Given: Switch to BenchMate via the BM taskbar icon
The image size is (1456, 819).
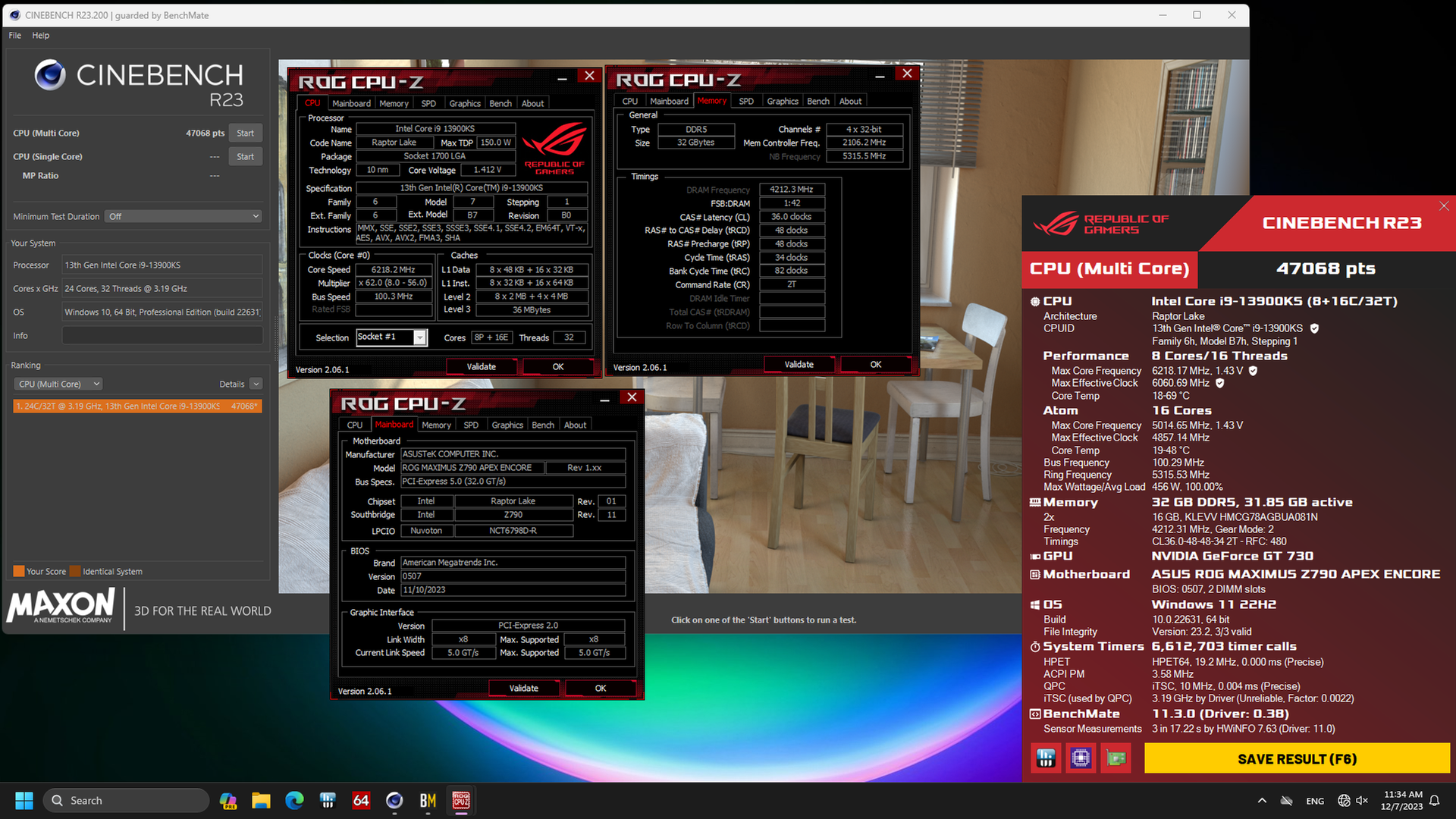Looking at the screenshot, I should click(428, 800).
